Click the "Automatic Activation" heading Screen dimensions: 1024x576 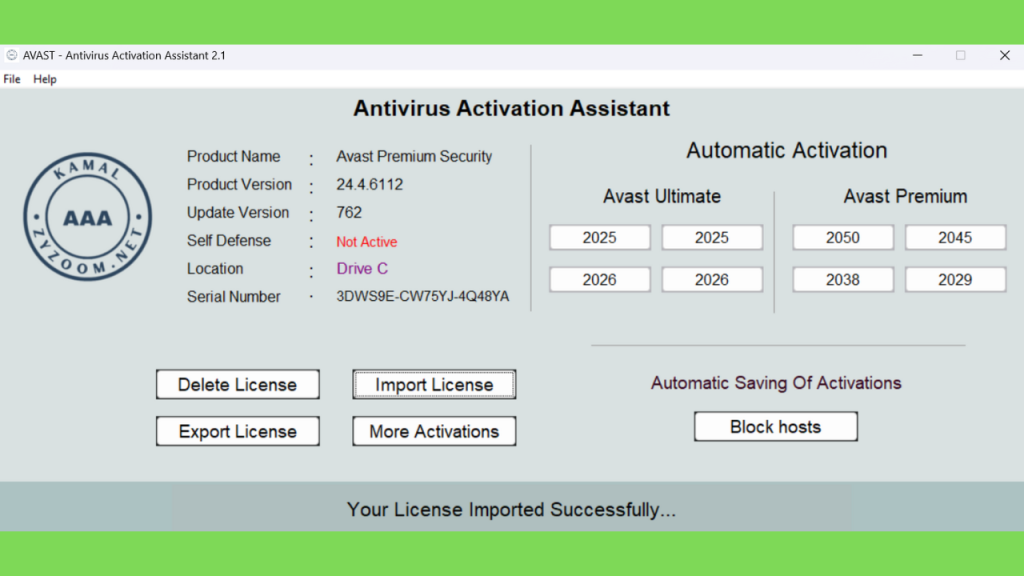tap(786, 150)
